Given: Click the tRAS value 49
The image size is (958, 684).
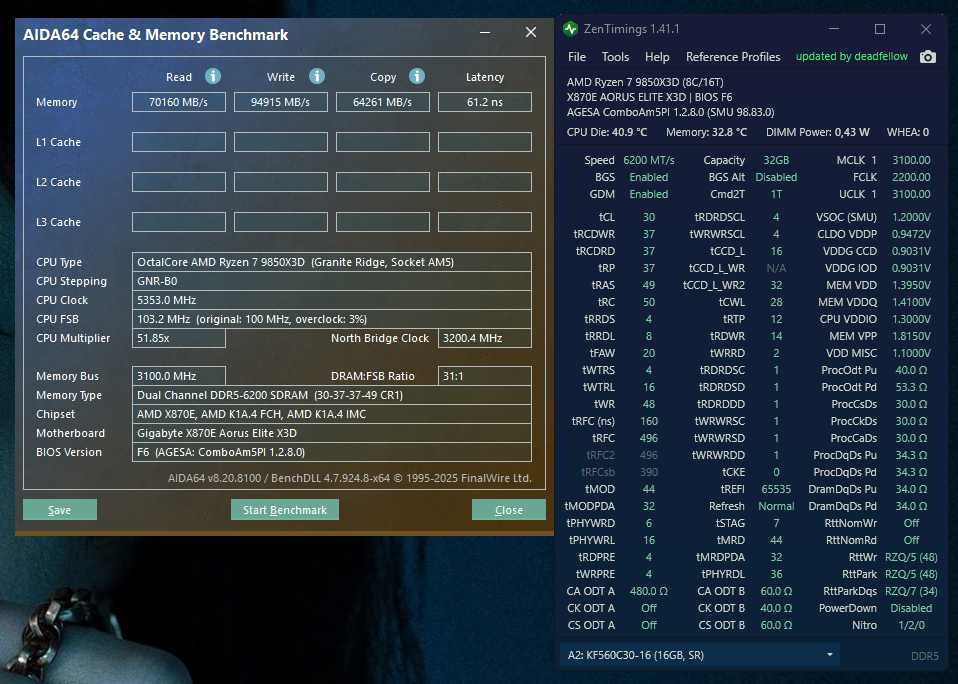Looking at the screenshot, I should point(649,285).
